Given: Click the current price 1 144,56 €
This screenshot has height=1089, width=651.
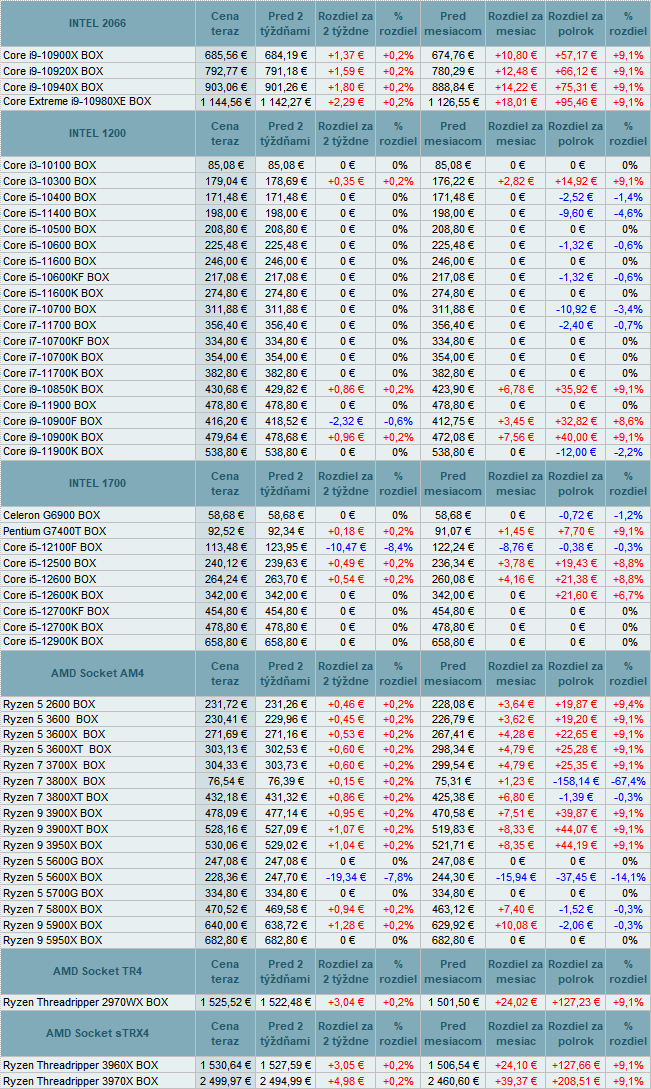Looking at the screenshot, I should (x=225, y=102).
